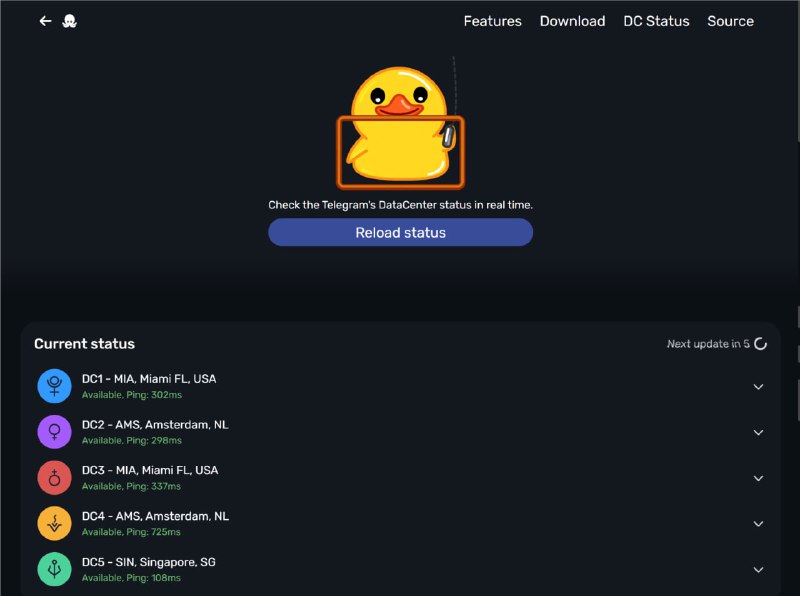Screen dimensions: 800x596
Task: Select the text DC3 - MIA, Miami FL, USA
Action: (x=150, y=470)
